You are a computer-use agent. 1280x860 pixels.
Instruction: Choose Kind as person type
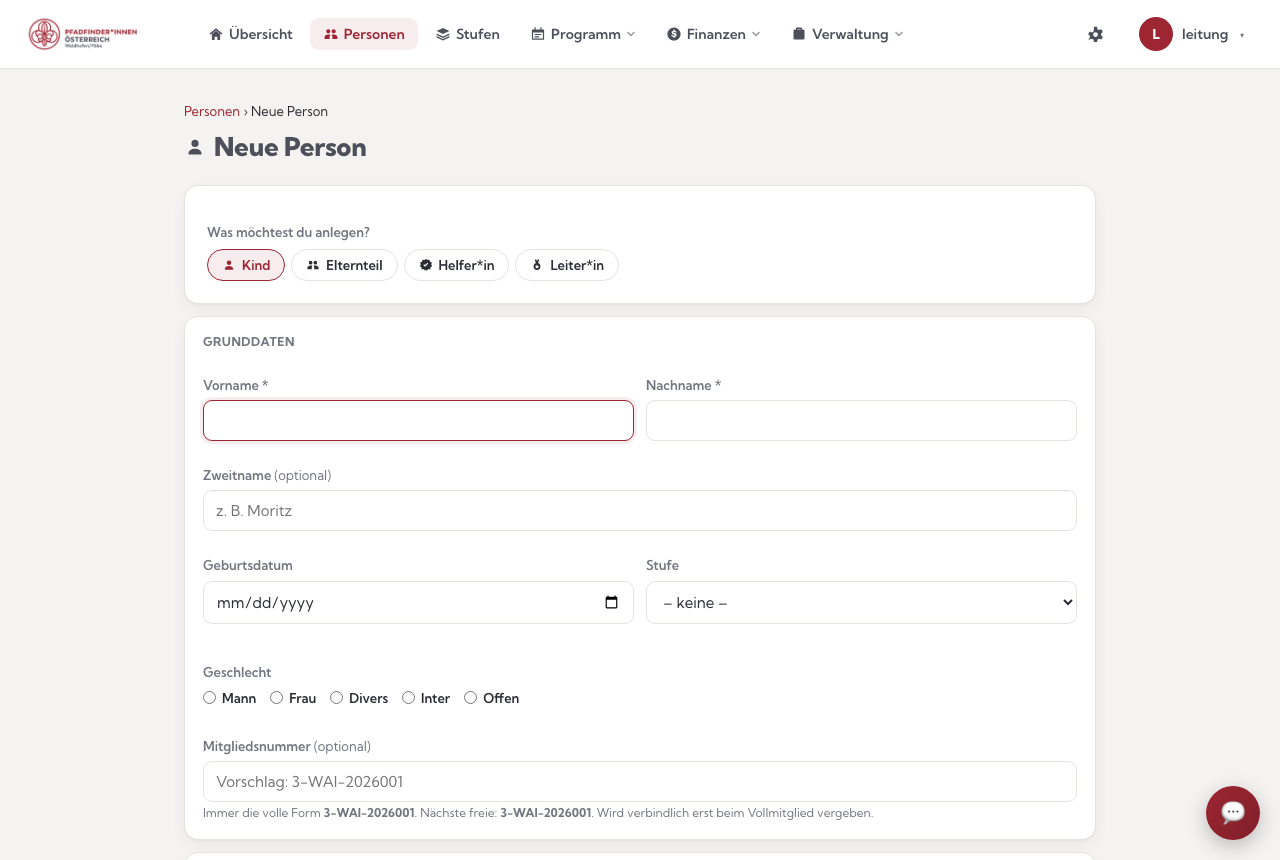pos(246,265)
